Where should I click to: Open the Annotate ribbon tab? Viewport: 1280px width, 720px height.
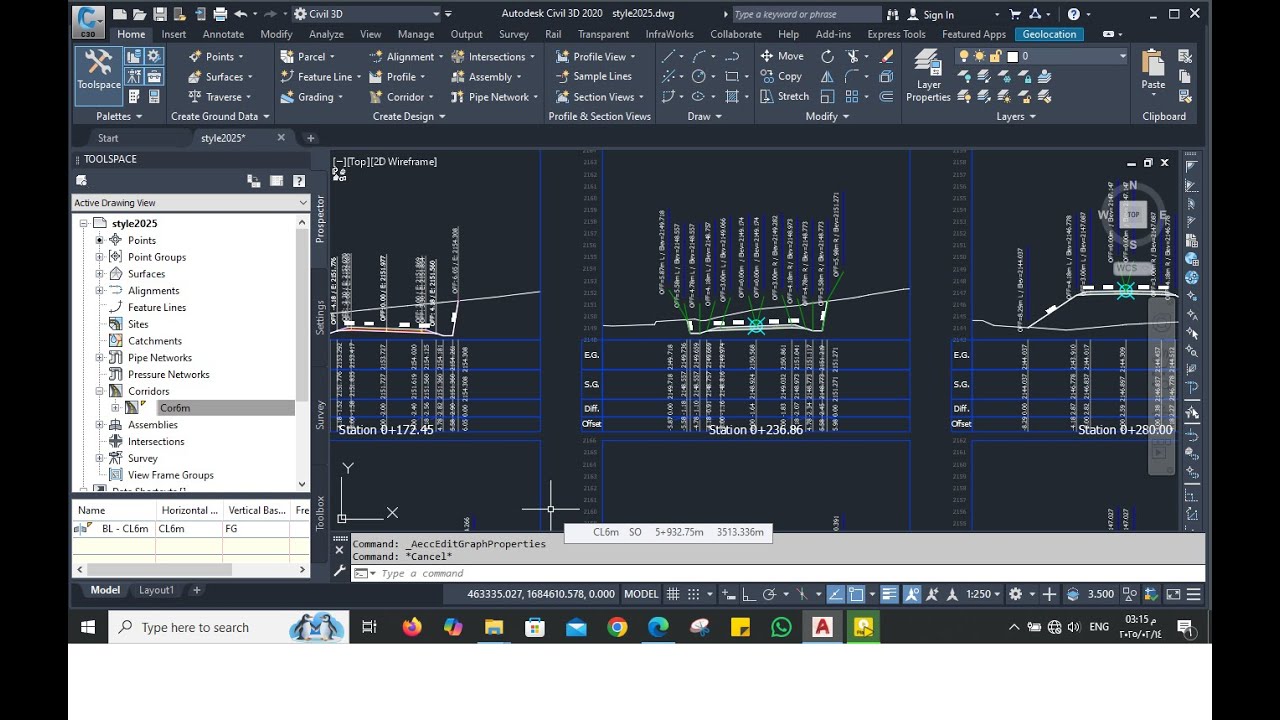pos(223,34)
